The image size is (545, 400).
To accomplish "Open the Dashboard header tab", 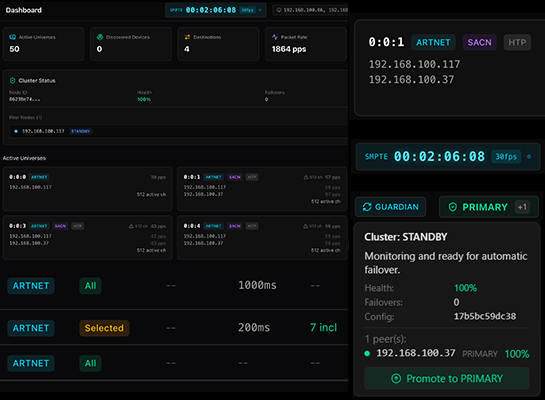I will [24, 10].
